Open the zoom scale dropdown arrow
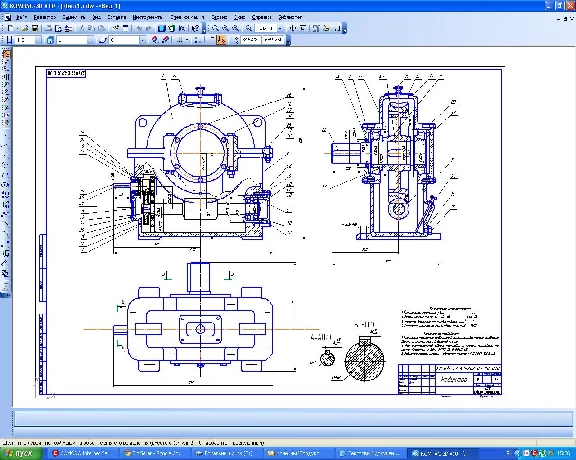 pos(280,28)
